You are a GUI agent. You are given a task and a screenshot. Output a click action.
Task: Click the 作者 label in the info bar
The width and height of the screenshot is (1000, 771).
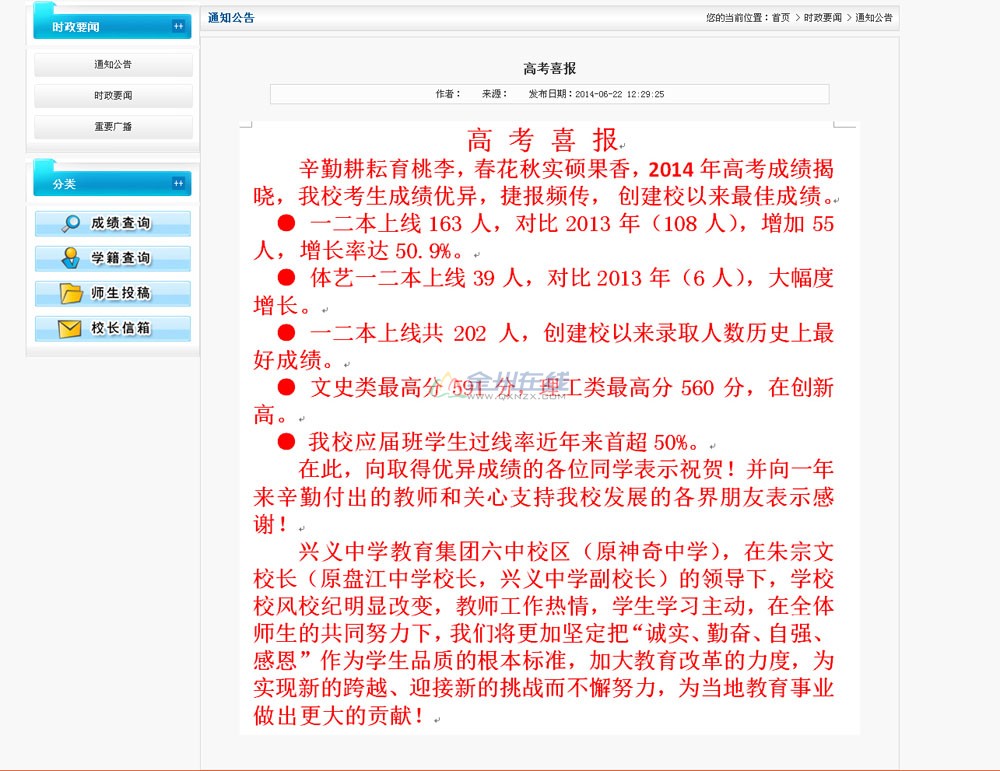pos(448,94)
